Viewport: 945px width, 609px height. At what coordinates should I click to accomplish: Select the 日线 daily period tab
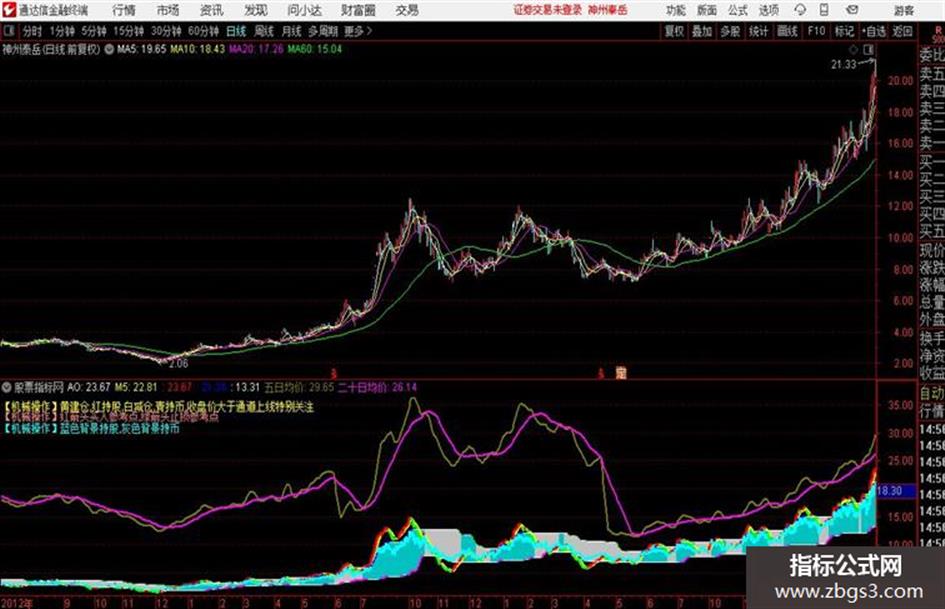pos(236,31)
